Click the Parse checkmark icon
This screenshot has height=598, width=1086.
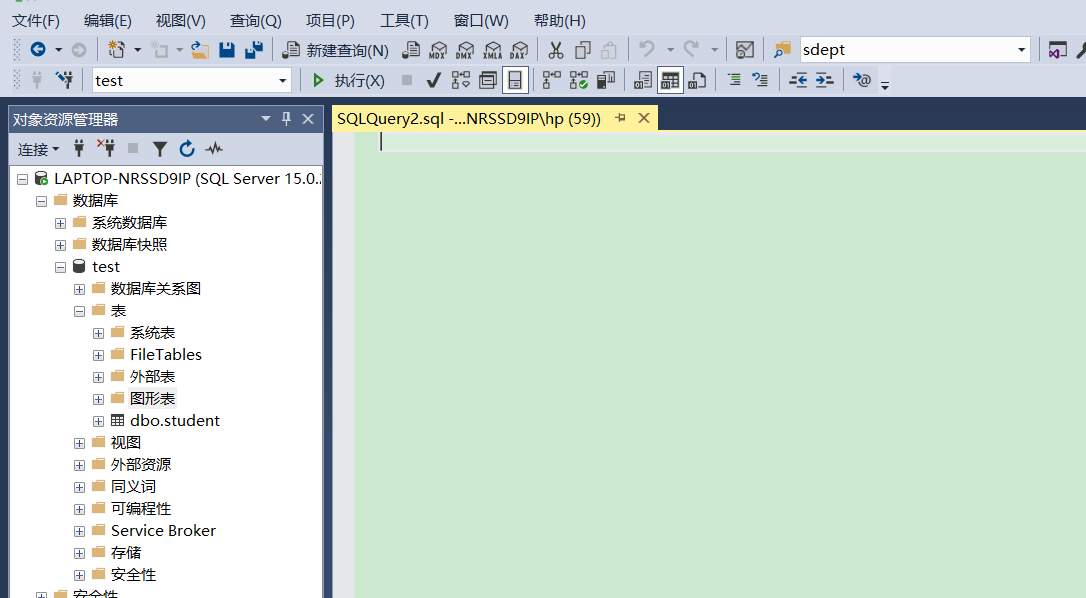point(434,80)
